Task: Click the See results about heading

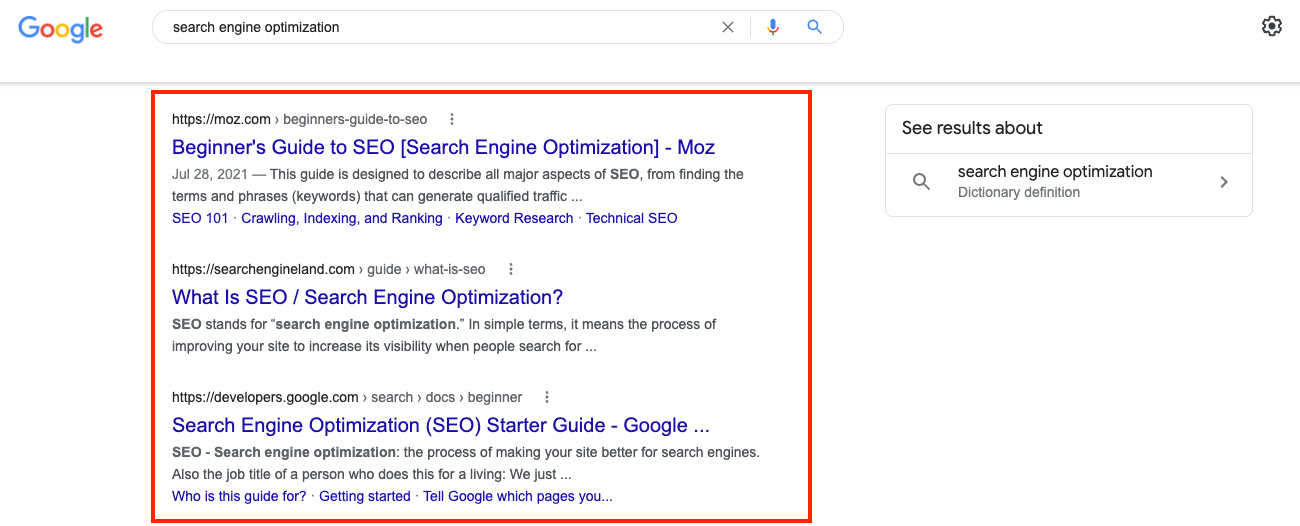Action: coord(972,128)
